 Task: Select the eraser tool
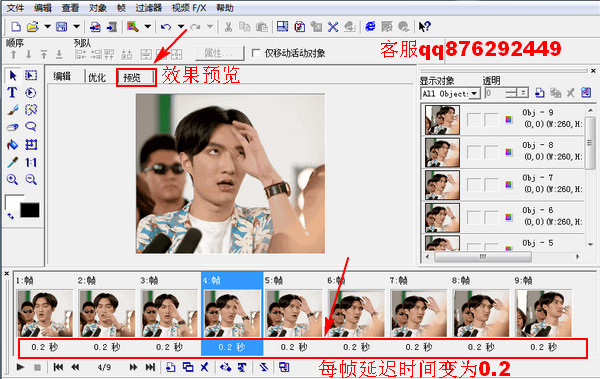click(x=12, y=127)
